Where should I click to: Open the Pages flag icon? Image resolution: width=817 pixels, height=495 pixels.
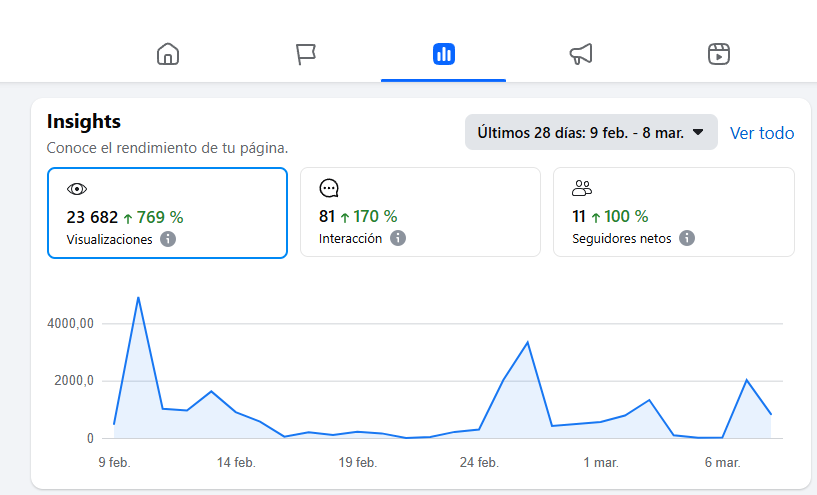(x=306, y=54)
